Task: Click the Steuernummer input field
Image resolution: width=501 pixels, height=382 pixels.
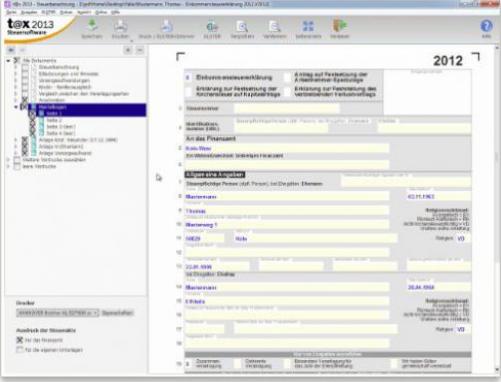Action: tap(287, 108)
